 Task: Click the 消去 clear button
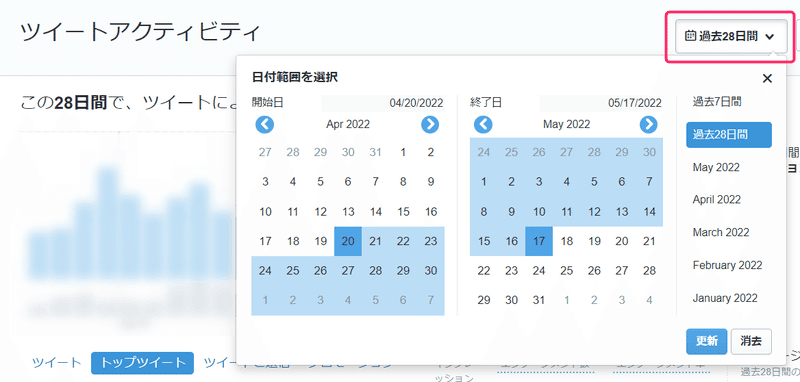pos(751,341)
